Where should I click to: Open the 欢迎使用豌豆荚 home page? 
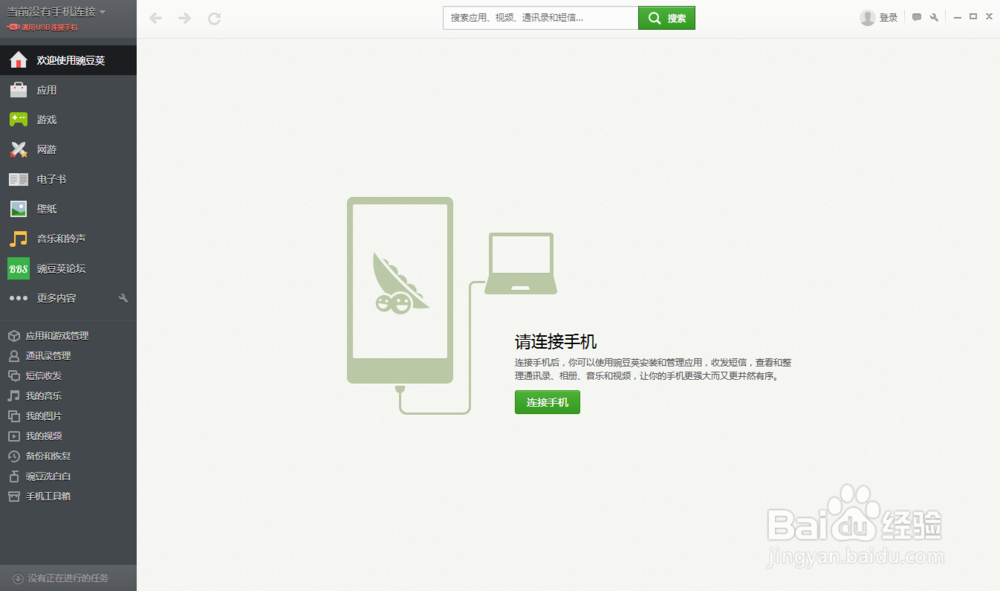pyautogui.click(x=68, y=60)
